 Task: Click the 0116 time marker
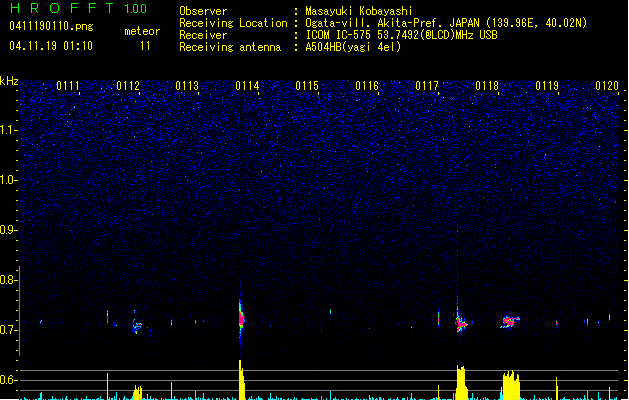click(367, 86)
